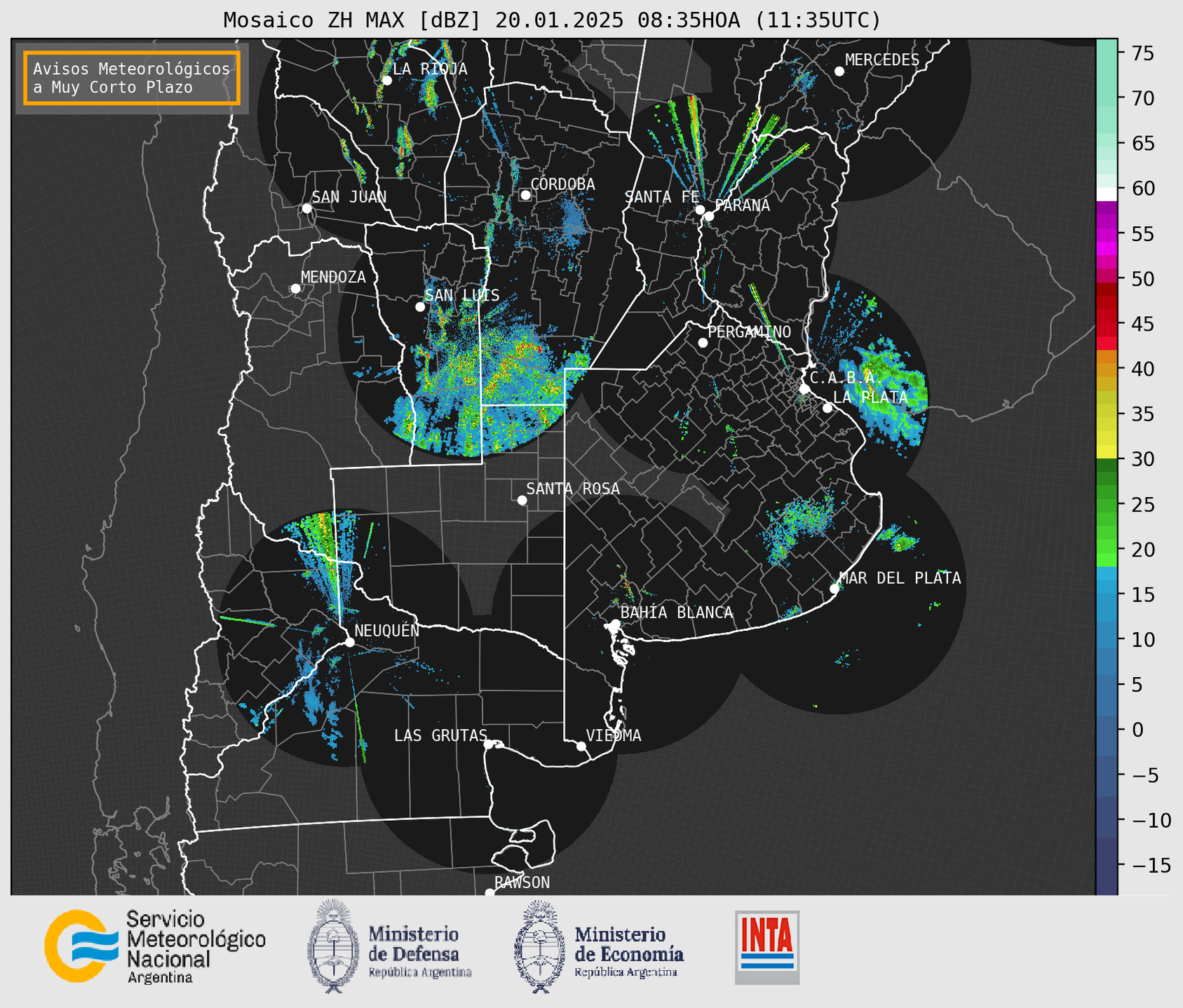This screenshot has height=1008, width=1183.
Task: Click the SAN LUIS label text
Action: click(462, 296)
